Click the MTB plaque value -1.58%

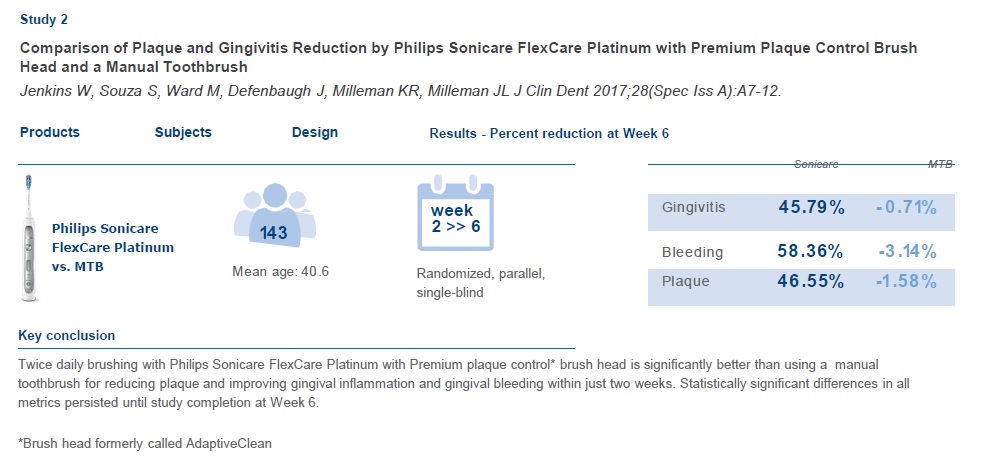pos(905,281)
